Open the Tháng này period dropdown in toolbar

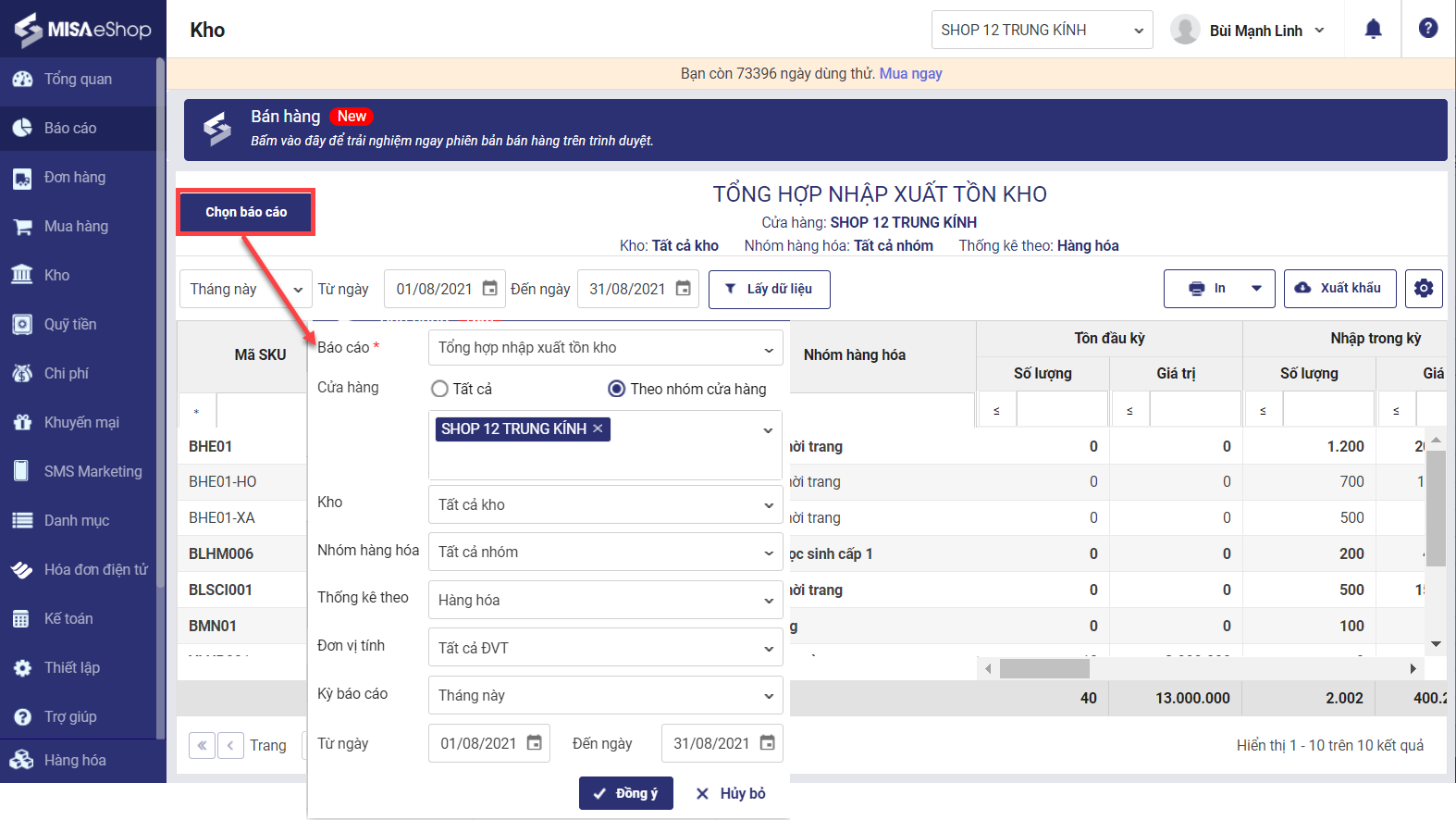coord(245,289)
